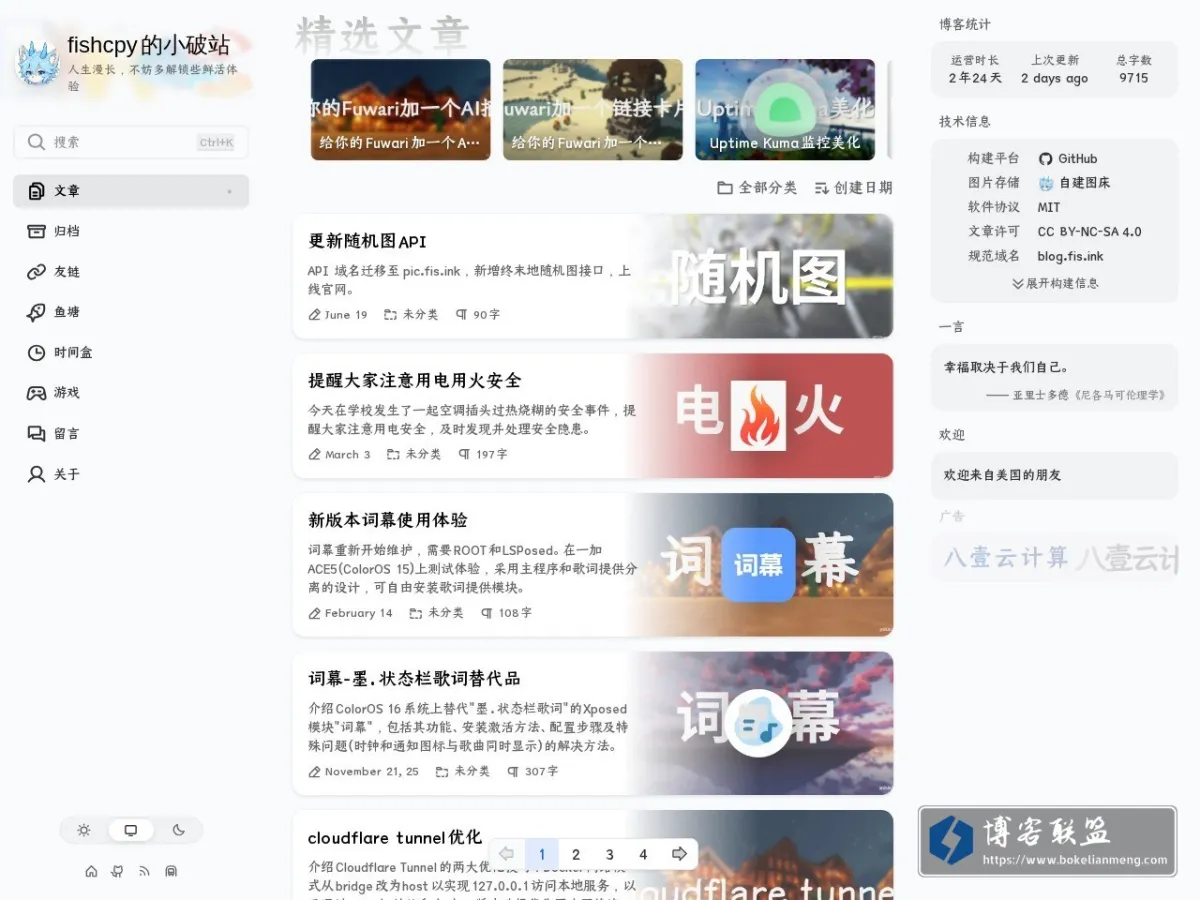1200x900 pixels.
Task: Open the 友链 links menu item
Action: pyautogui.click(x=131, y=272)
